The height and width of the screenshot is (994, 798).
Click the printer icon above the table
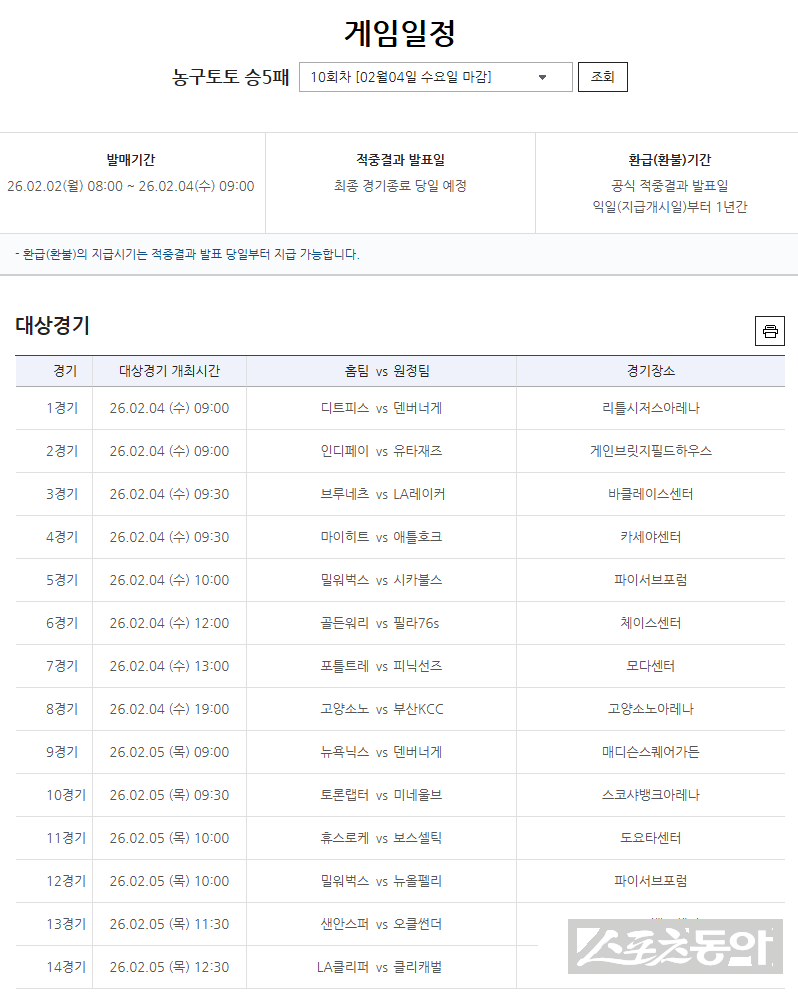click(x=769, y=331)
